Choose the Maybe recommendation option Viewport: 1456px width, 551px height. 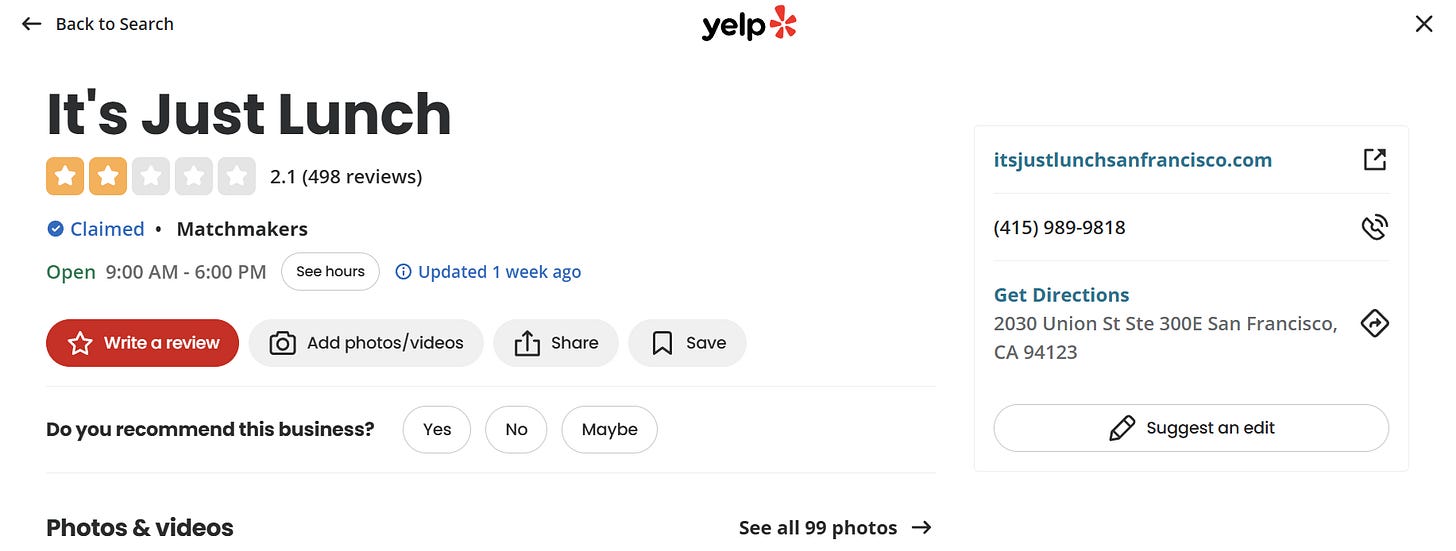click(609, 429)
